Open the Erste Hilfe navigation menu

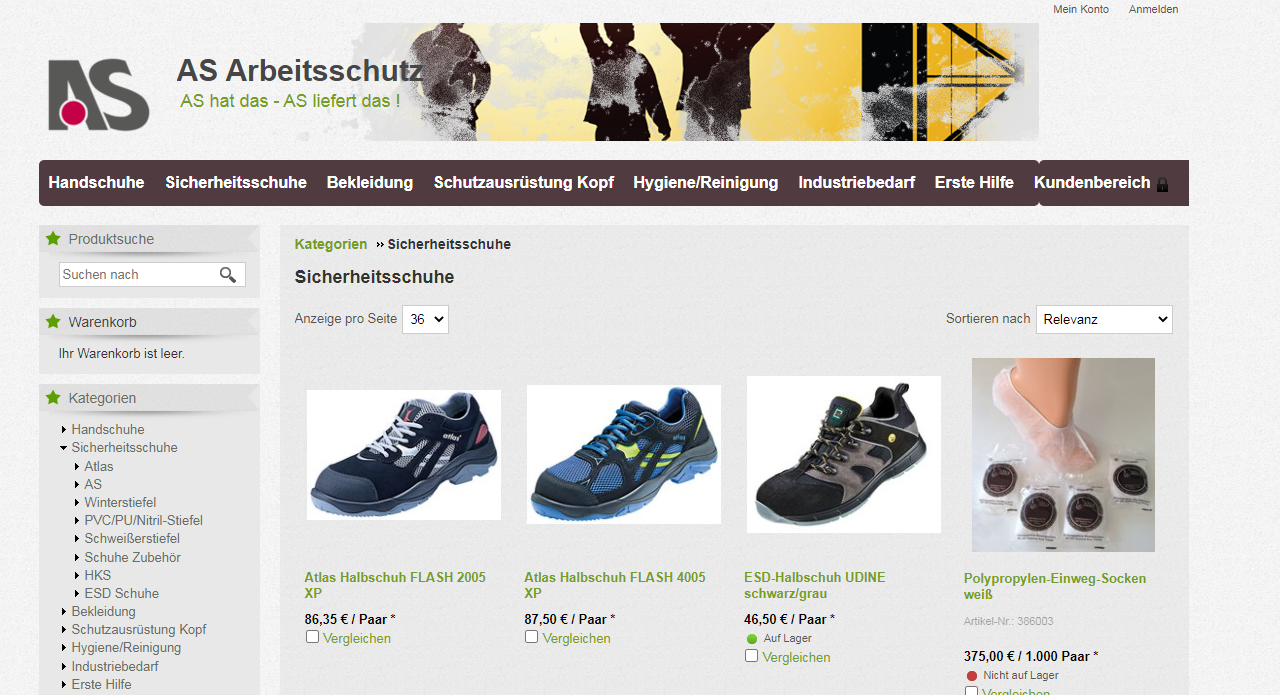click(974, 183)
